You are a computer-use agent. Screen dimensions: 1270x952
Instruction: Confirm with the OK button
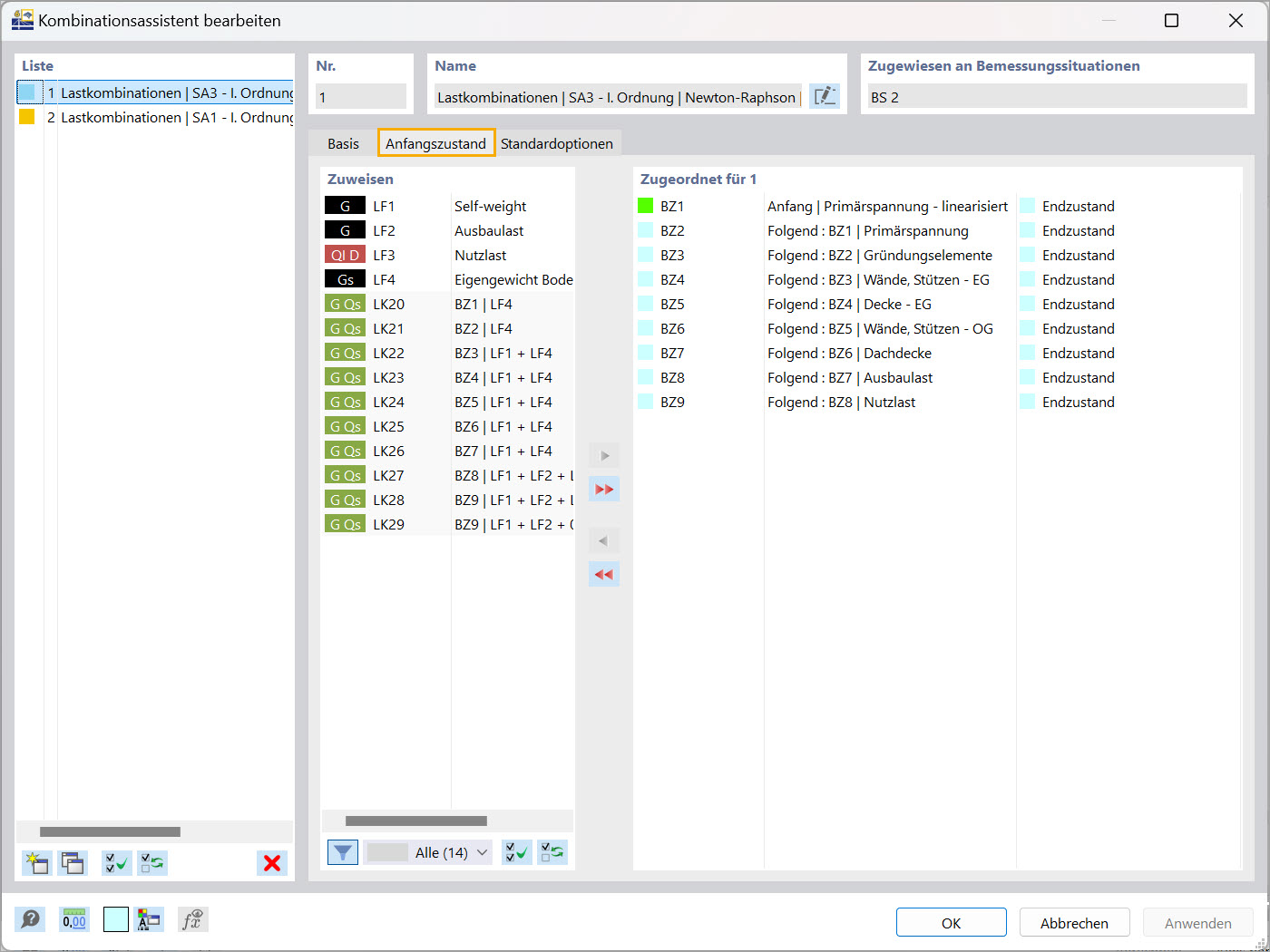(x=952, y=922)
